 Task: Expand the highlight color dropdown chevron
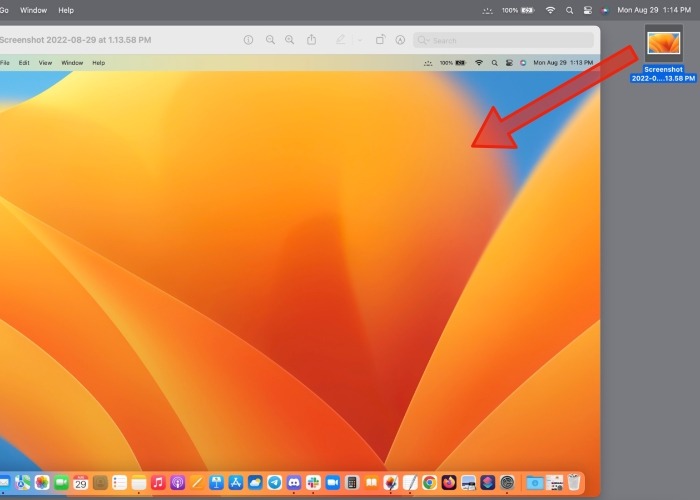coord(359,41)
